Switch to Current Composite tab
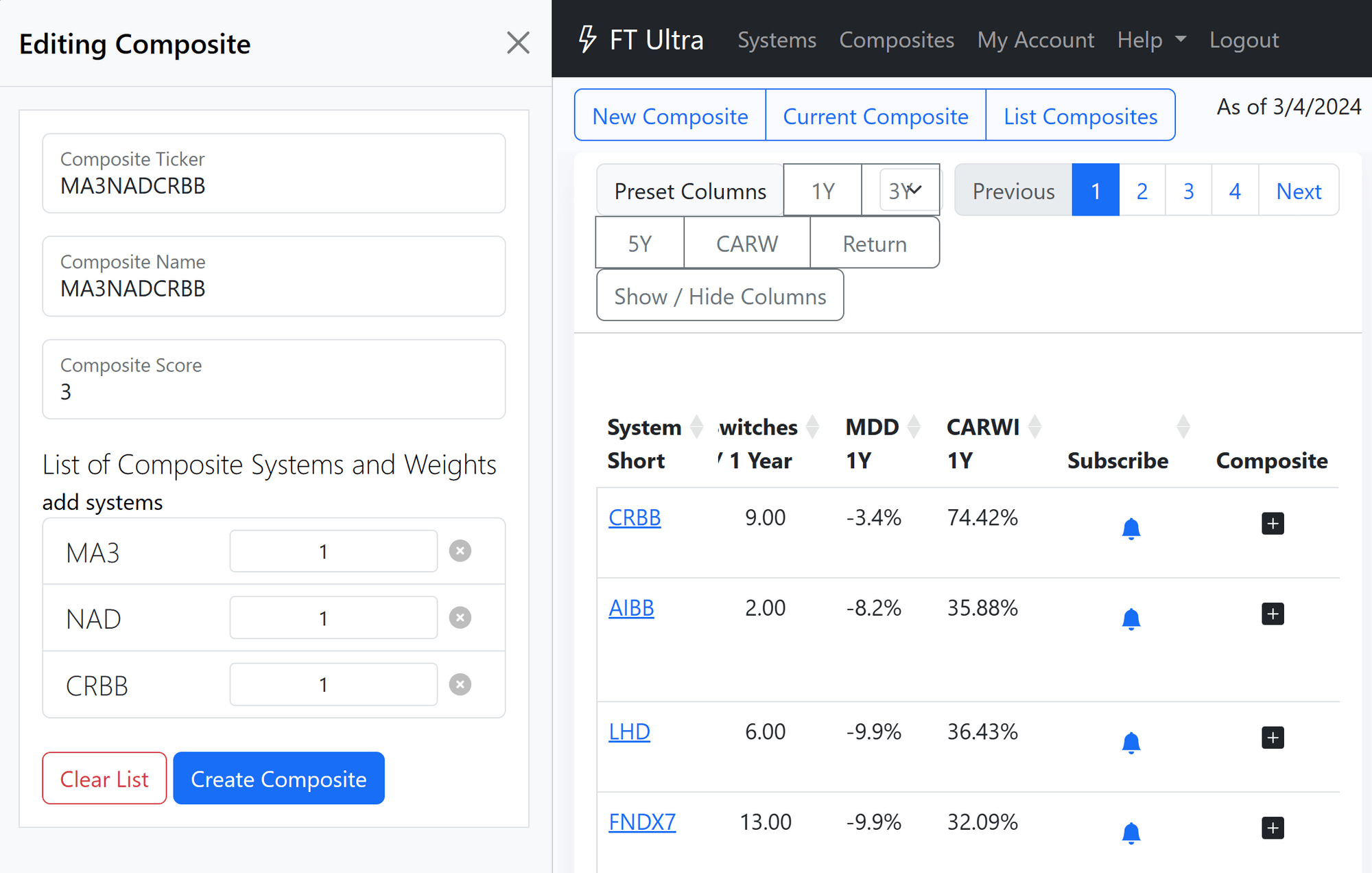 [x=875, y=115]
